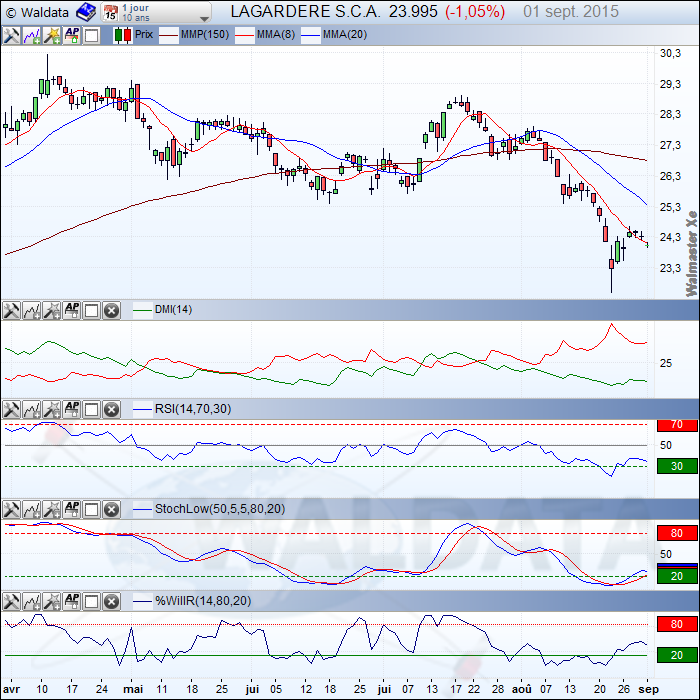Click the AP icon in StochLow panel toolbar

(72, 509)
